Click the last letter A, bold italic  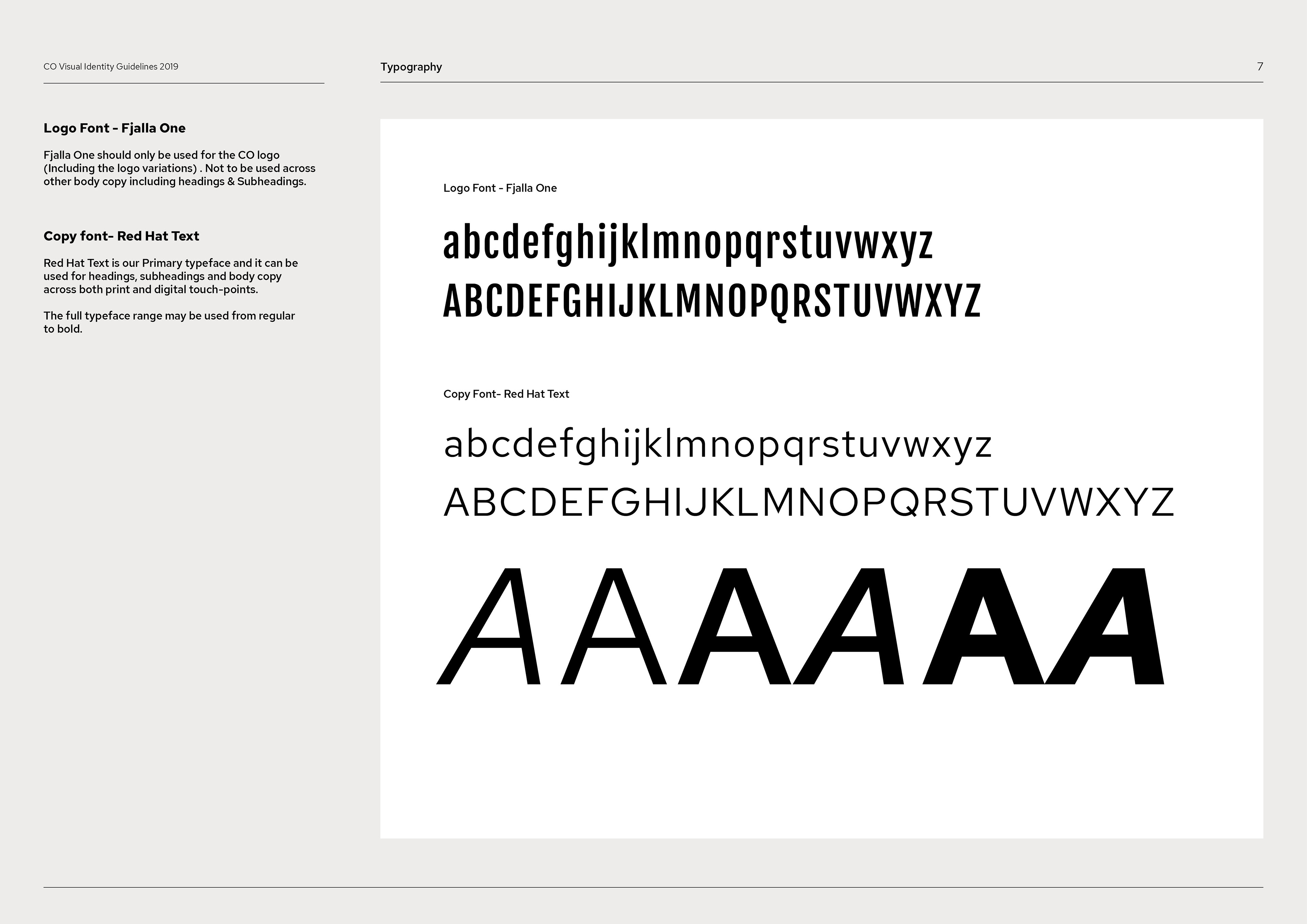(1104, 626)
